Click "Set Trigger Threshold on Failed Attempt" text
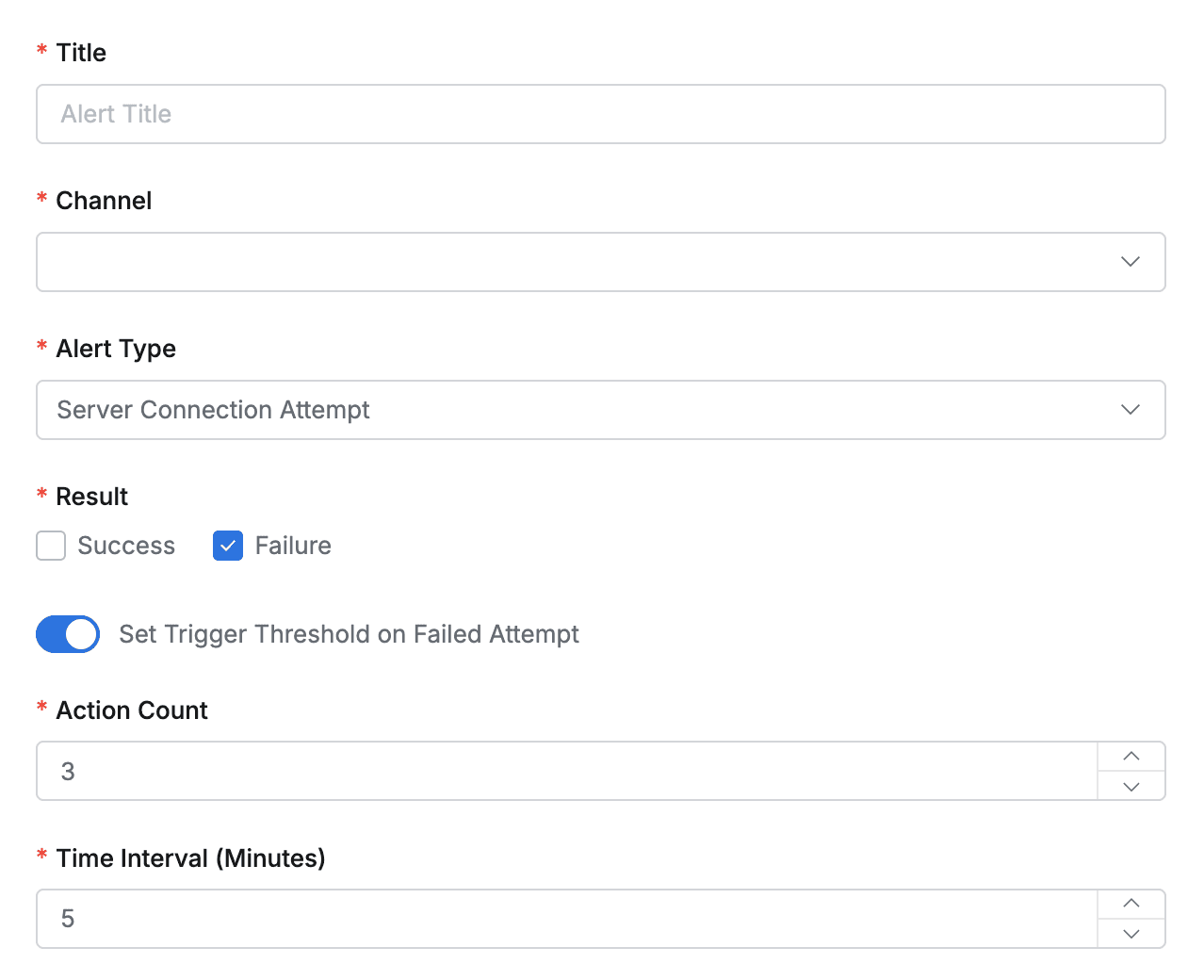This screenshot has width=1204, height=980. click(349, 634)
